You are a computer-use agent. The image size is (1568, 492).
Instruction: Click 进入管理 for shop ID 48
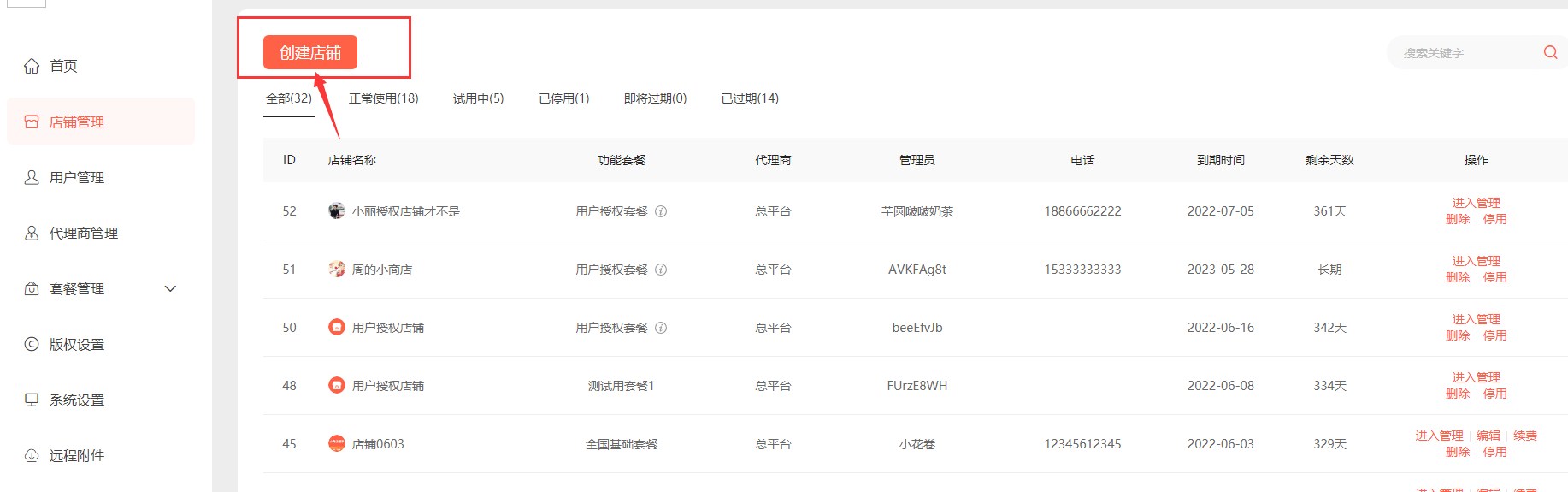pyautogui.click(x=1477, y=377)
